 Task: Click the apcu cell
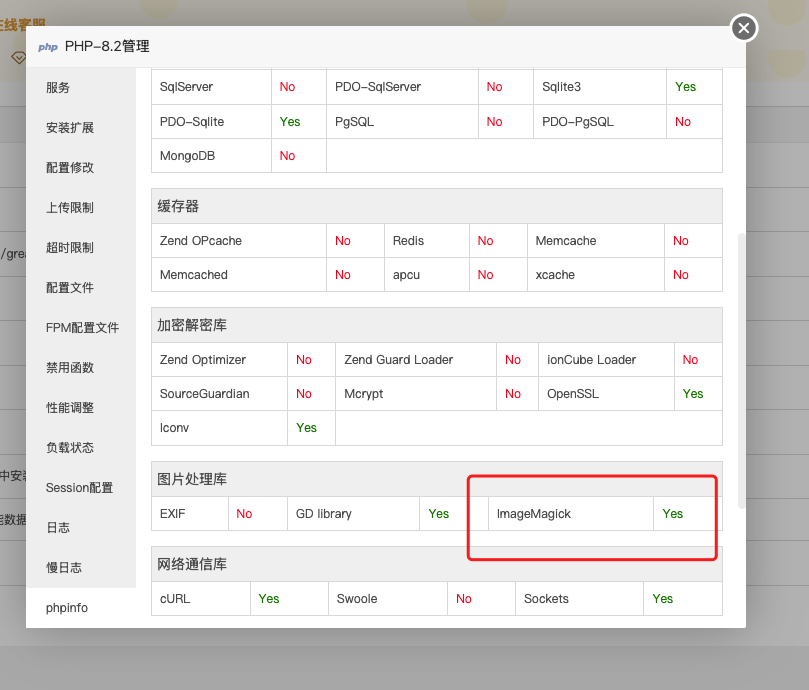click(427, 275)
